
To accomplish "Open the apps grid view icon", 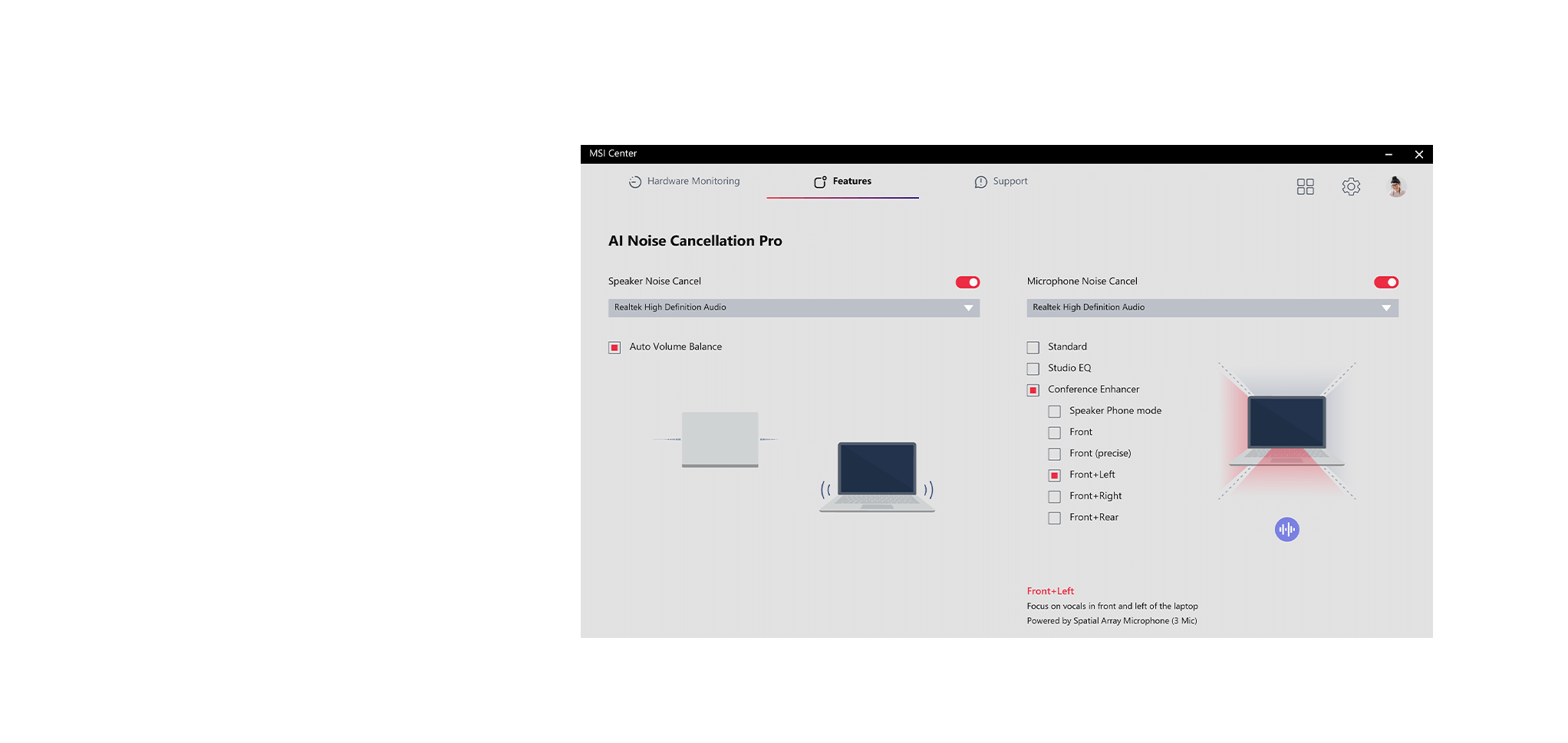I will click(1305, 187).
